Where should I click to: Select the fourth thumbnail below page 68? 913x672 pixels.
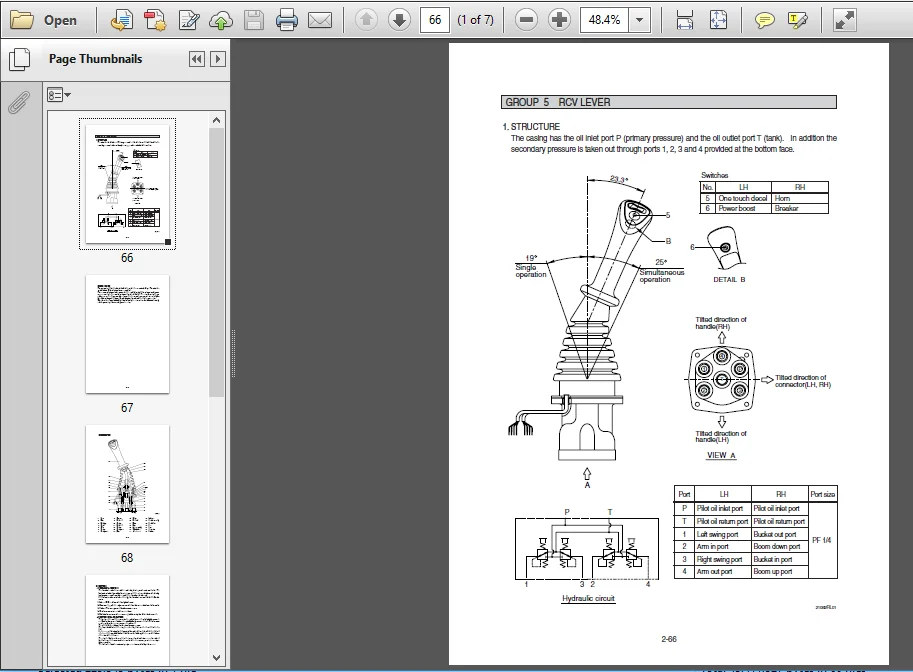(x=128, y=620)
